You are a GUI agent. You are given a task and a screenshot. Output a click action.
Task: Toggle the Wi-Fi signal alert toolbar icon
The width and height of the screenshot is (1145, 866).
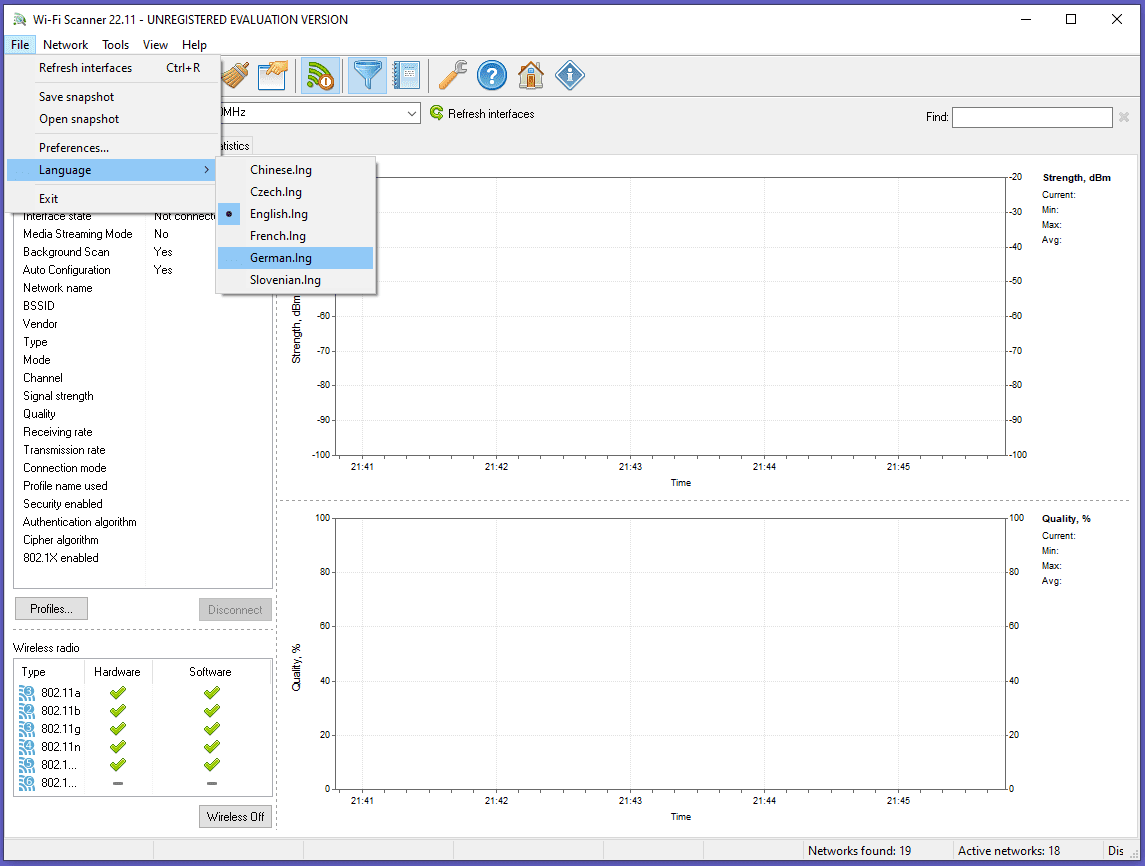pos(320,75)
